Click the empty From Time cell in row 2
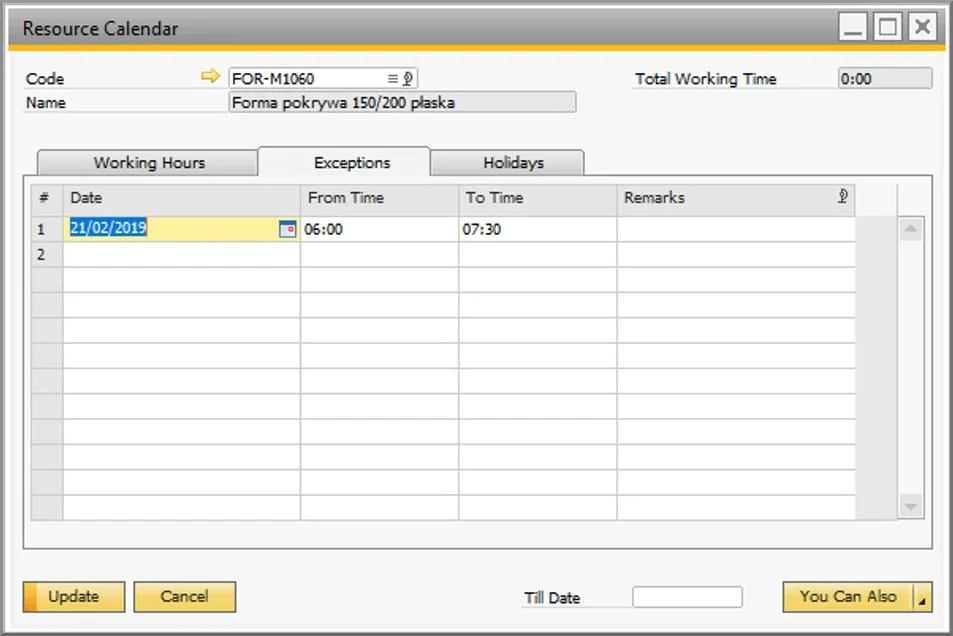This screenshot has height=636, width=953. click(x=379, y=255)
